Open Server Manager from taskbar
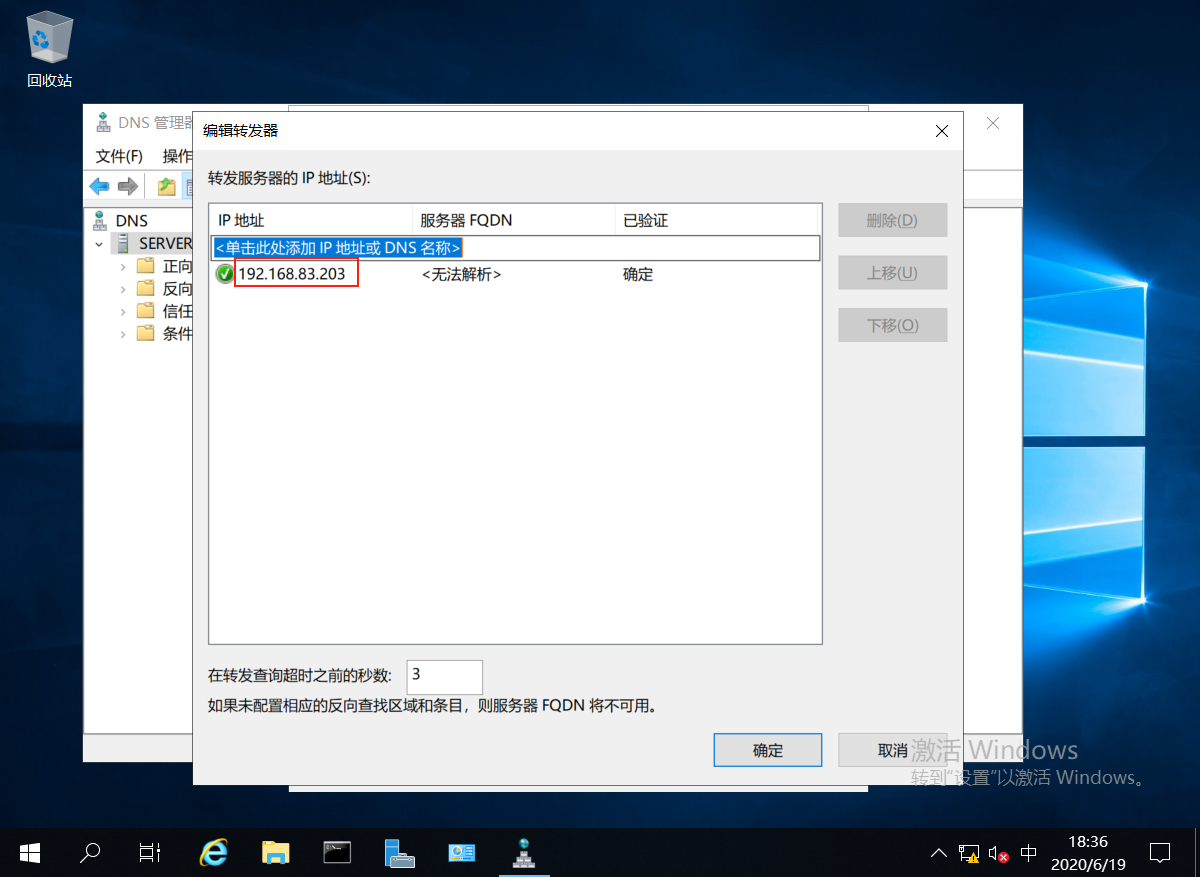The width and height of the screenshot is (1200, 877). tap(399, 852)
